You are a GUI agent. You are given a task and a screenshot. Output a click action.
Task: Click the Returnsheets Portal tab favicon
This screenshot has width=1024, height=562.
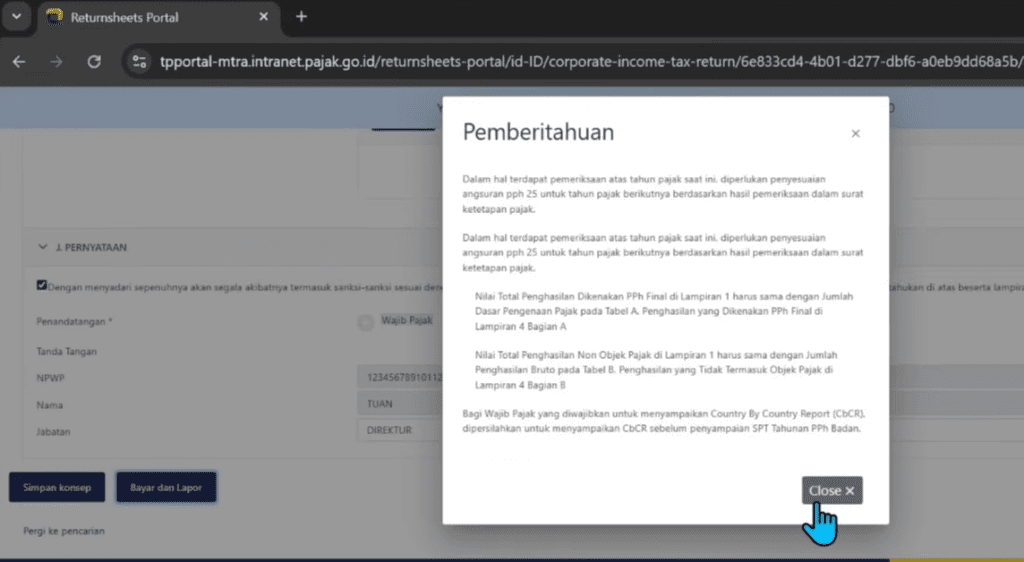click(x=54, y=18)
